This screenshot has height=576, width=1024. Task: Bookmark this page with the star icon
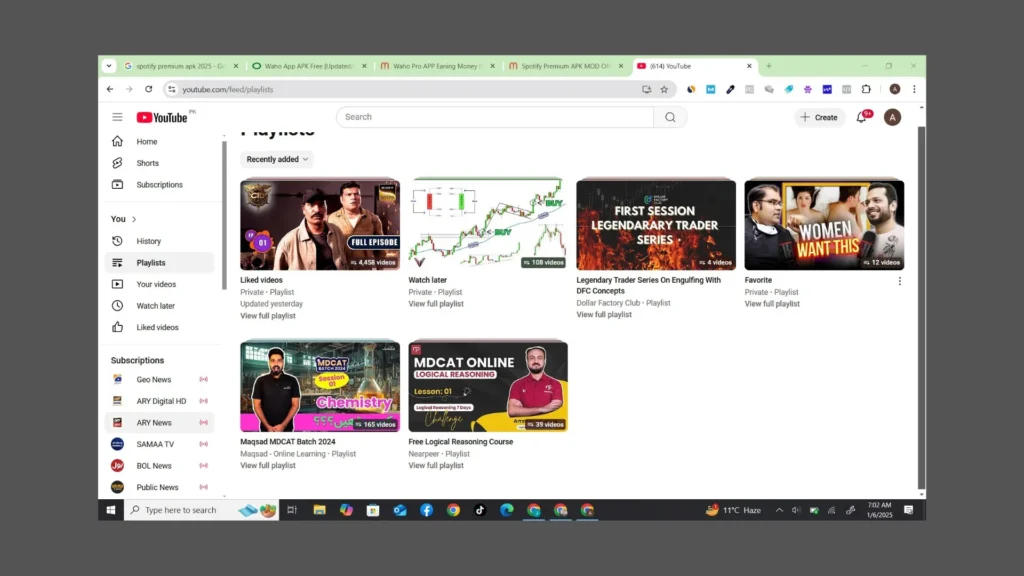pos(663,89)
